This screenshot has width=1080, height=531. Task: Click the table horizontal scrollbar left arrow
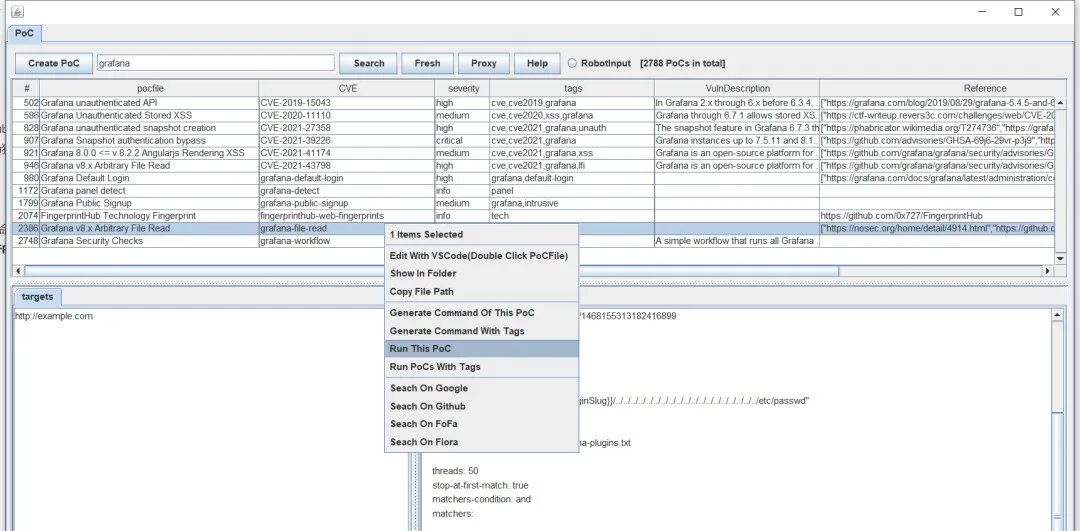pos(18,271)
